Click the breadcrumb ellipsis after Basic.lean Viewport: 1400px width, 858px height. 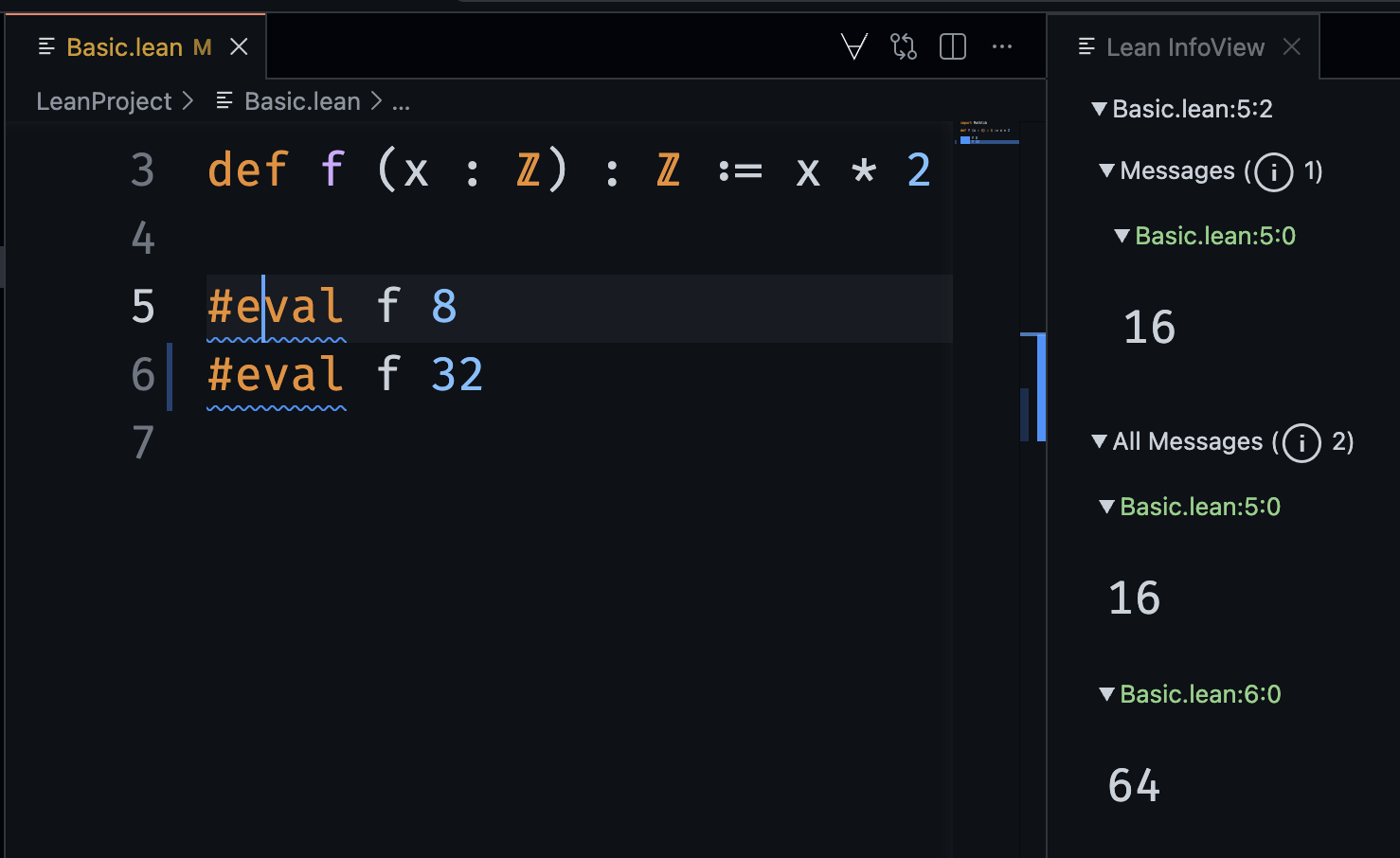(401, 102)
